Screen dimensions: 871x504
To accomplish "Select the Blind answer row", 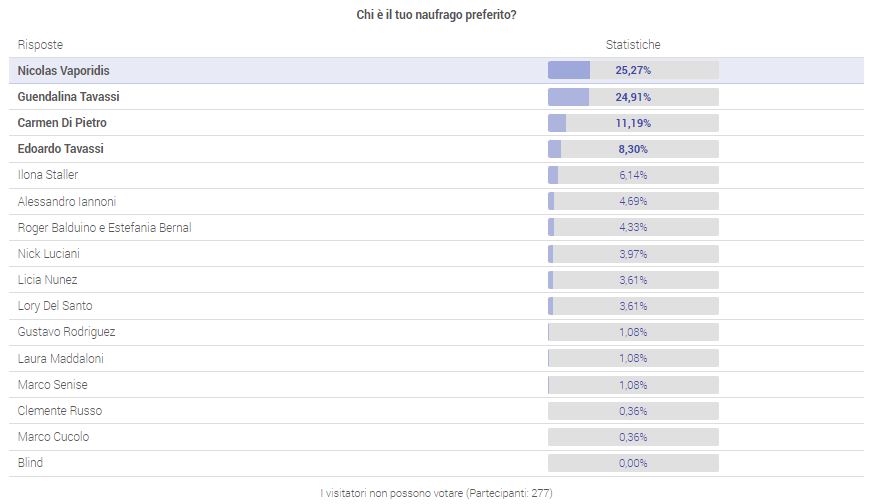I will [31, 463].
